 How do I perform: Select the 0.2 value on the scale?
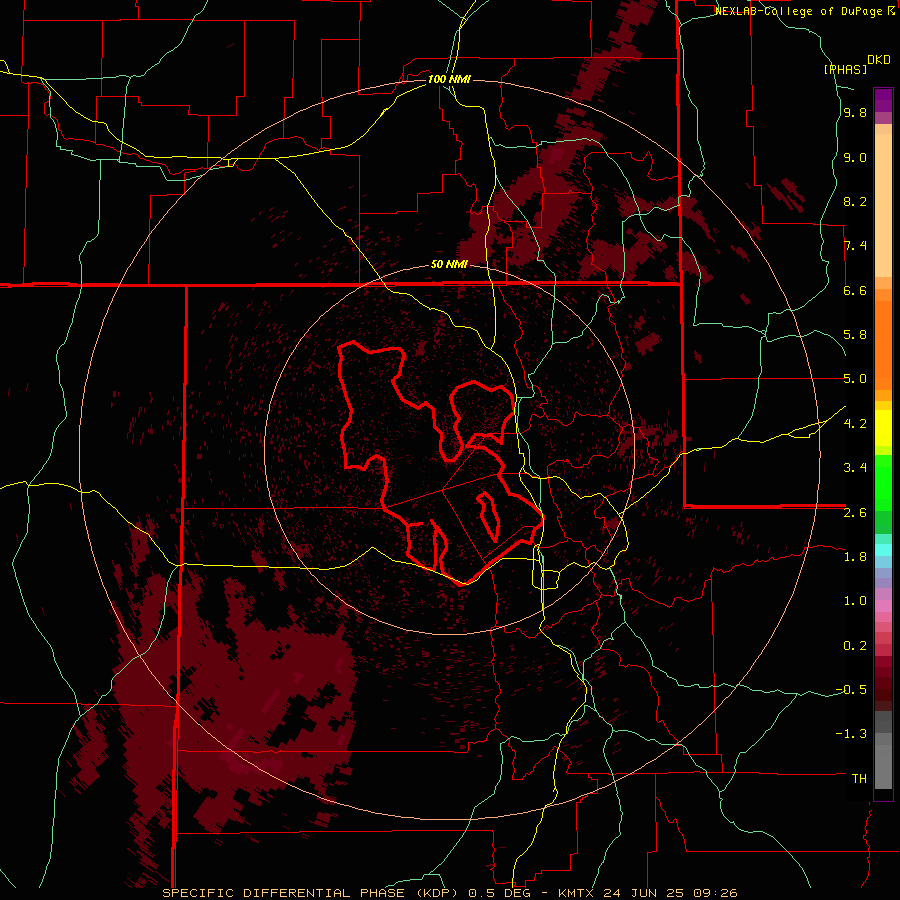pos(855,646)
